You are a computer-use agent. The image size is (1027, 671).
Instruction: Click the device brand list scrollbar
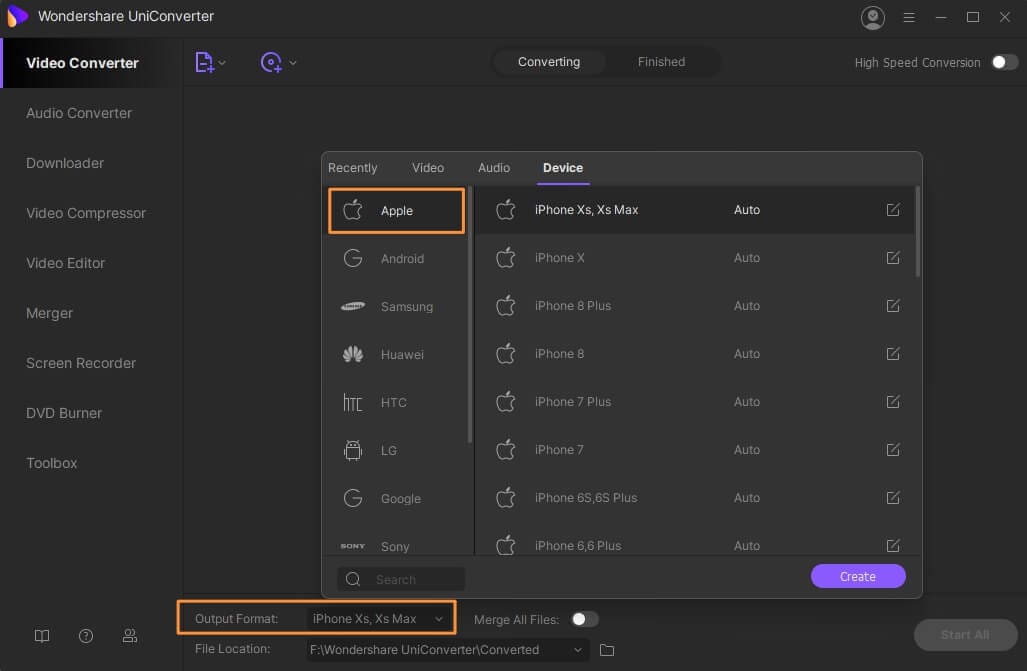coord(470,315)
